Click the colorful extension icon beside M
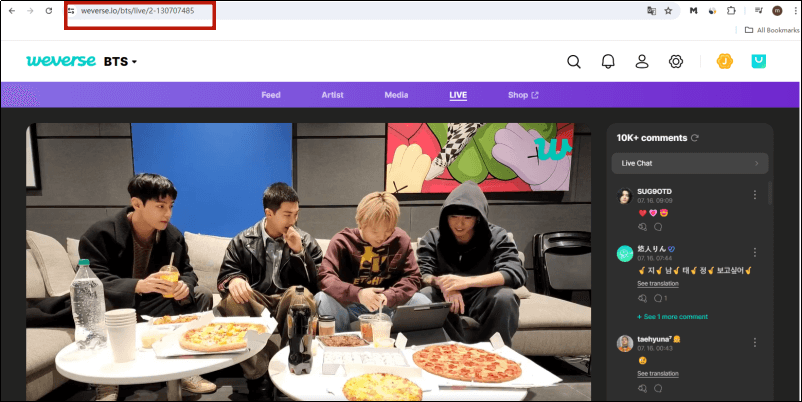 tap(712, 11)
